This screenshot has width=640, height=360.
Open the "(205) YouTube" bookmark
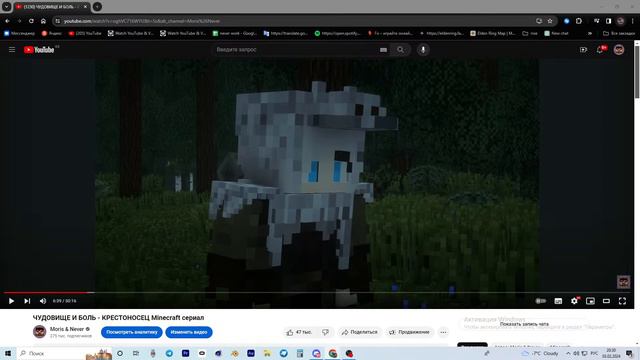tap(85, 33)
